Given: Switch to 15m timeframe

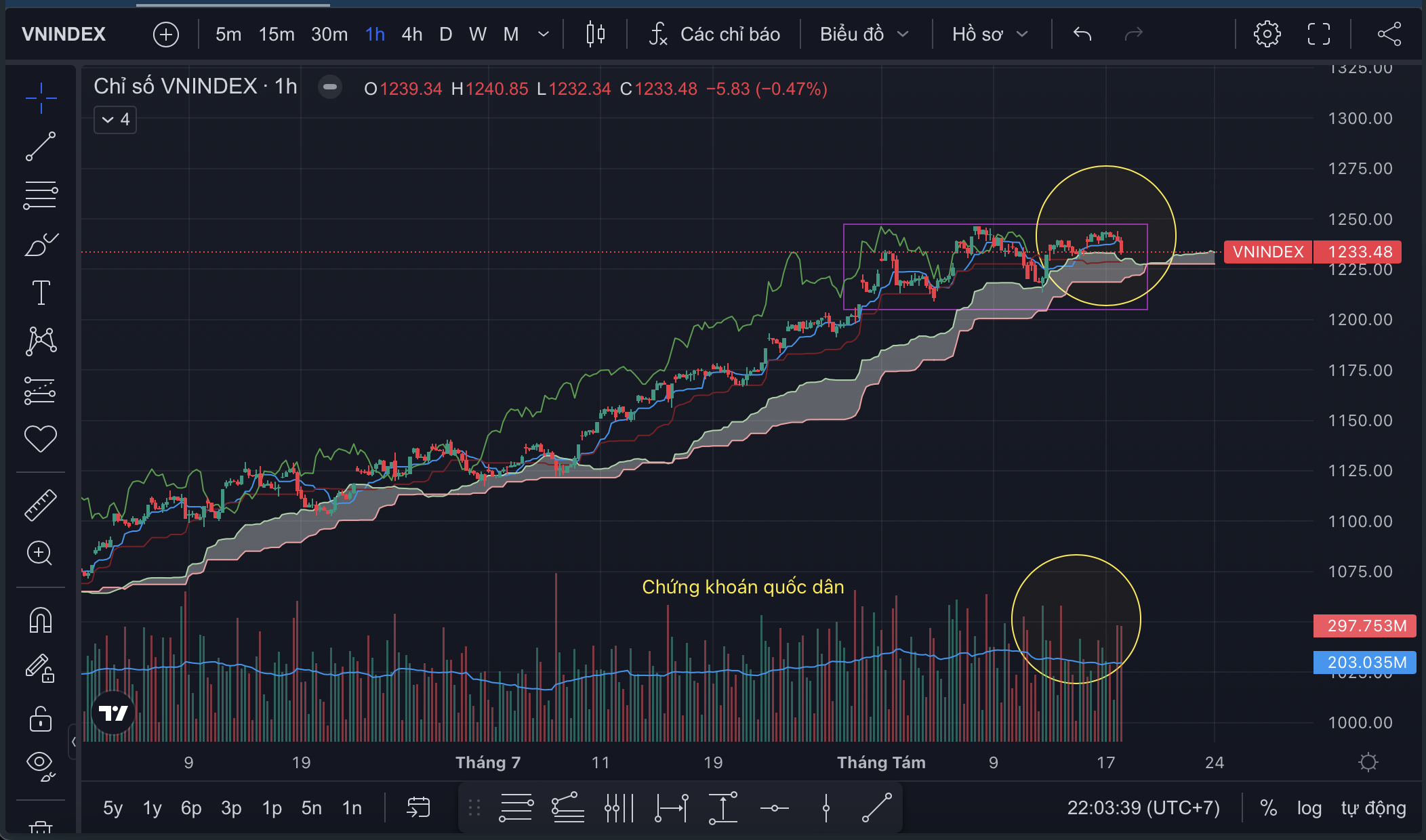Looking at the screenshot, I should click(x=277, y=34).
